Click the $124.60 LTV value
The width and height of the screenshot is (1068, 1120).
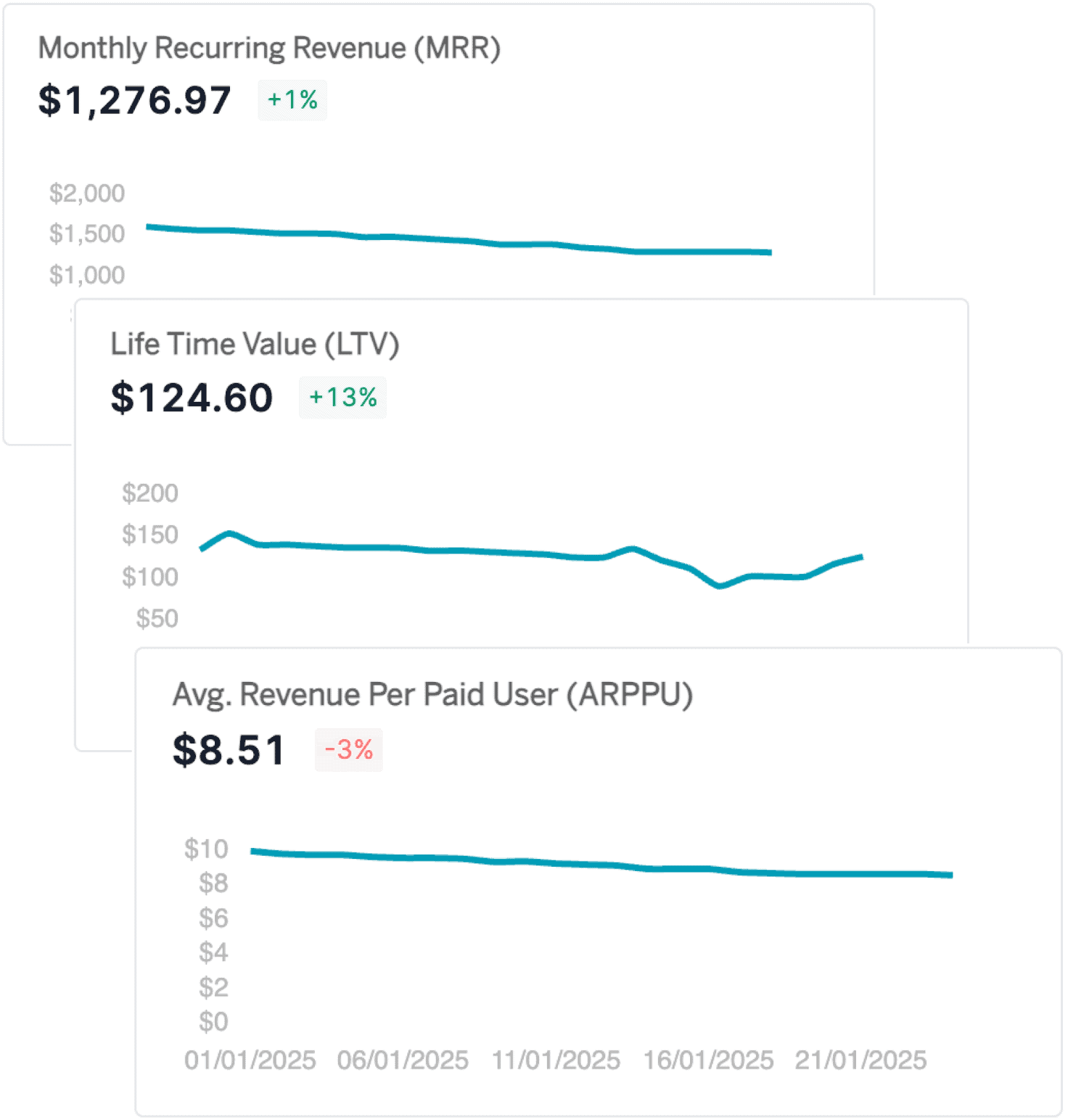(192, 398)
